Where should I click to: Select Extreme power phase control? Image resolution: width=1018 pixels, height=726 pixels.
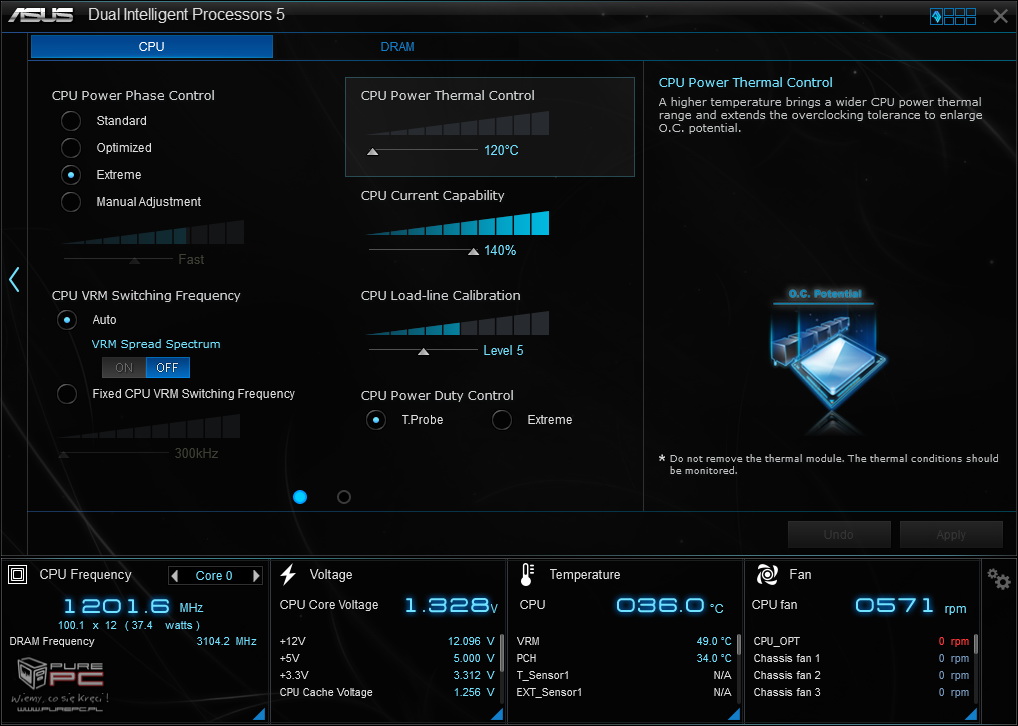tap(71, 175)
